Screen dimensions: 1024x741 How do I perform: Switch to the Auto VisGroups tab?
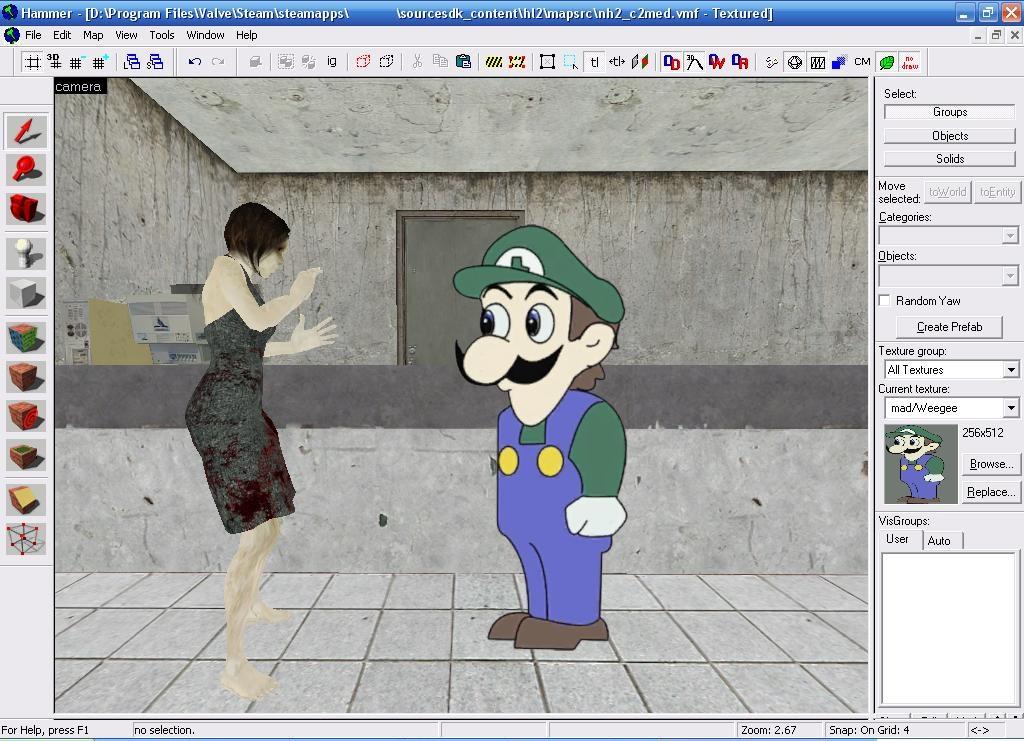tap(939, 541)
